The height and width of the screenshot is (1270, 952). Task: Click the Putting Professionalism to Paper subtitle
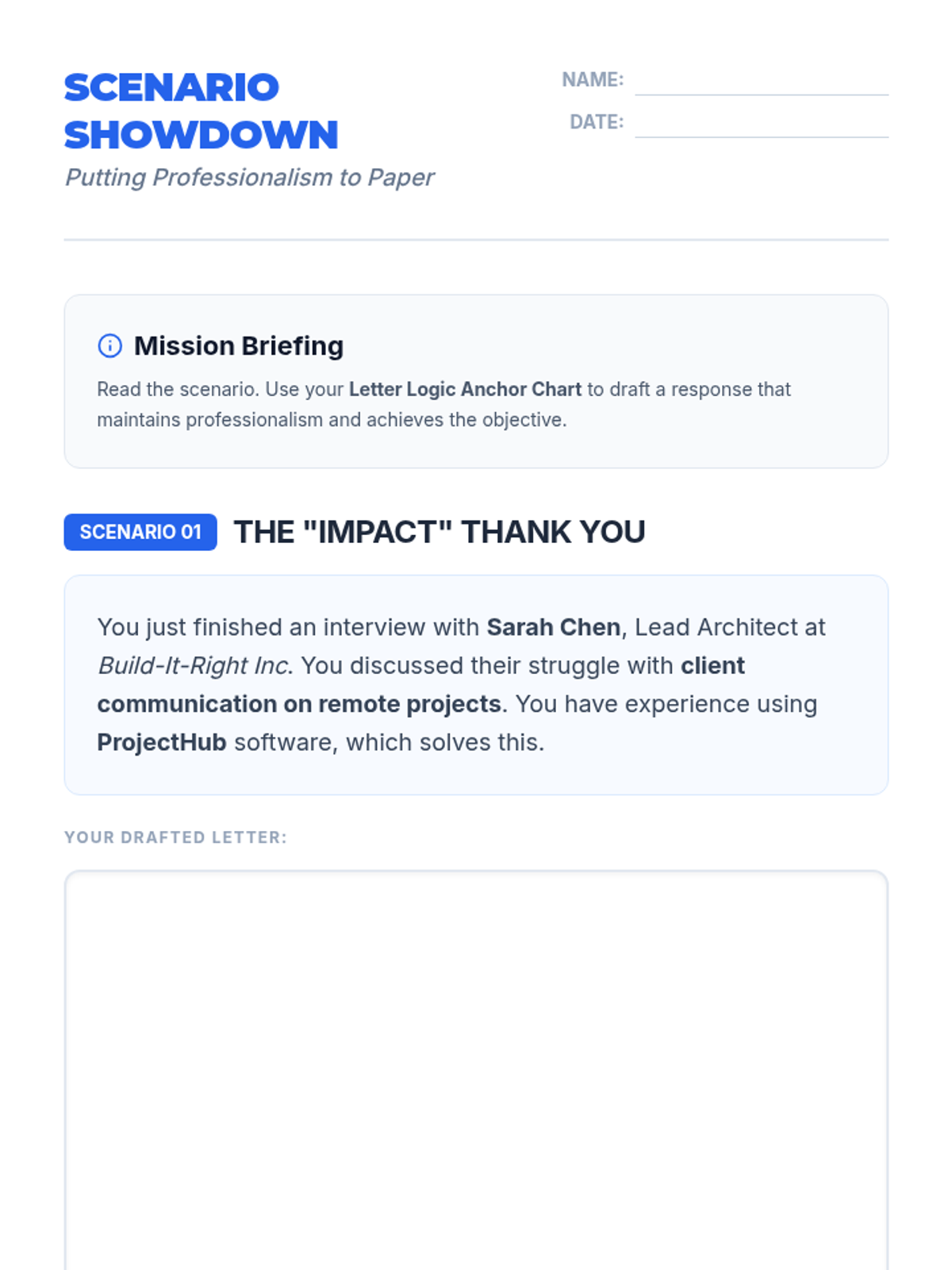click(x=249, y=177)
